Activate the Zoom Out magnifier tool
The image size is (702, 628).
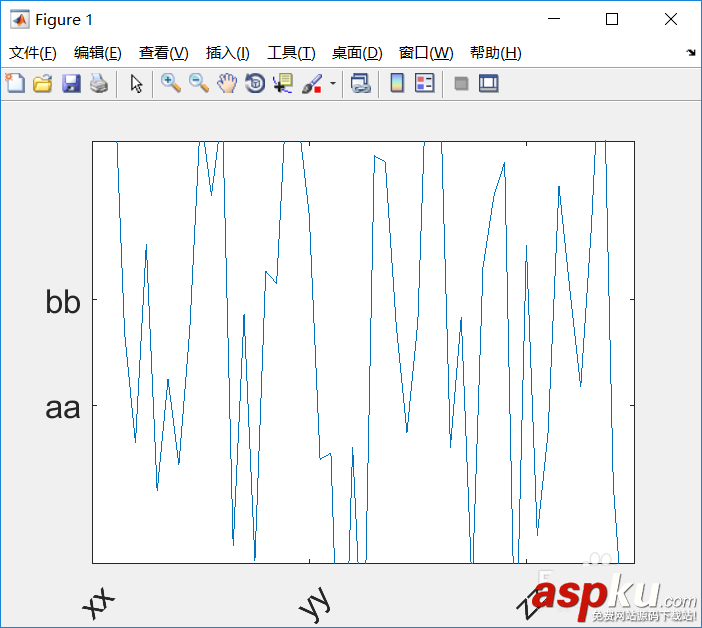(199, 83)
